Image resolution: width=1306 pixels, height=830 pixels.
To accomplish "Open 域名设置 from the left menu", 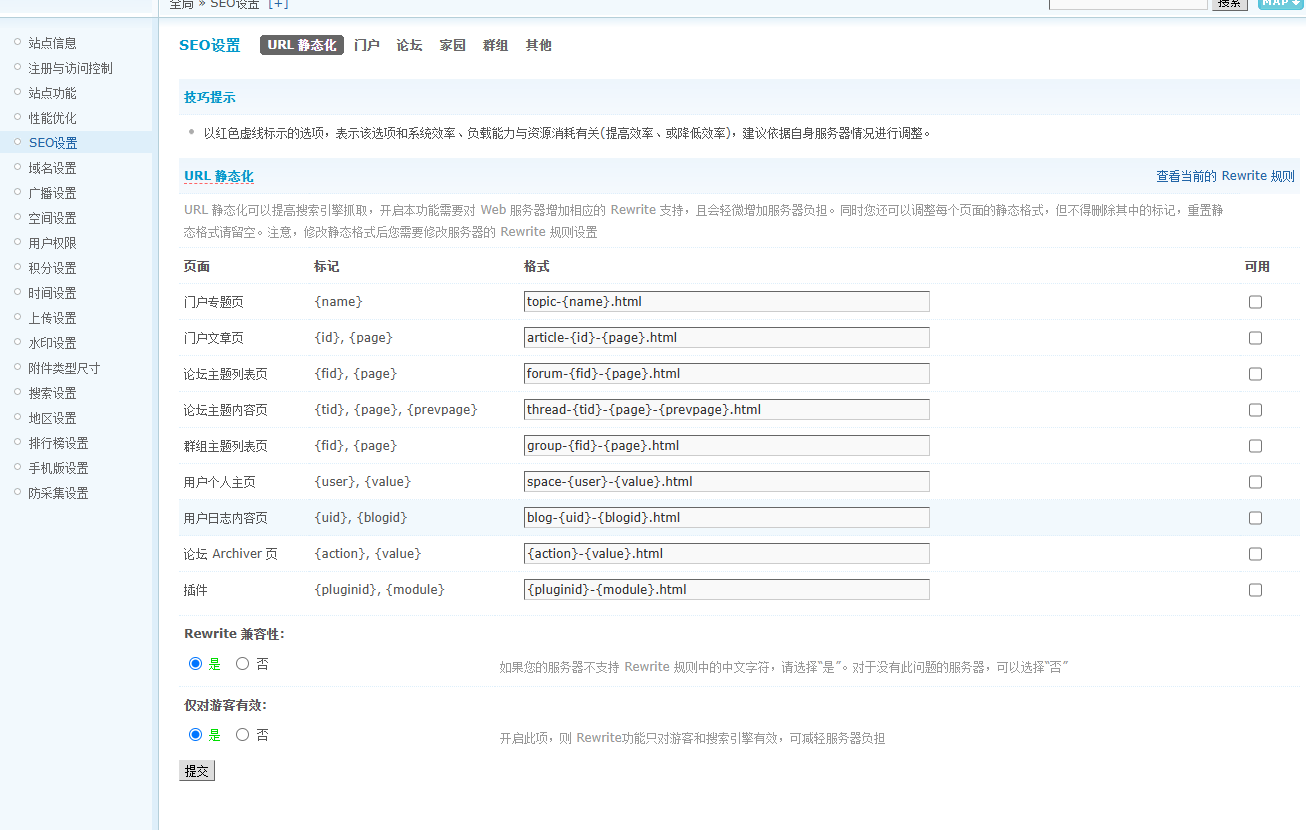I will pyautogui.click(x=52, y=168).
